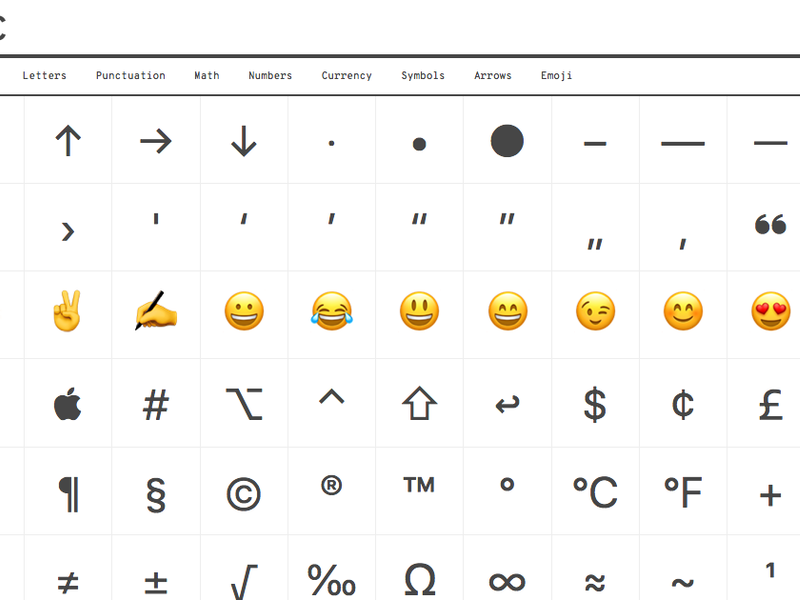Click the return arrow symbol

tap(507, 405)
